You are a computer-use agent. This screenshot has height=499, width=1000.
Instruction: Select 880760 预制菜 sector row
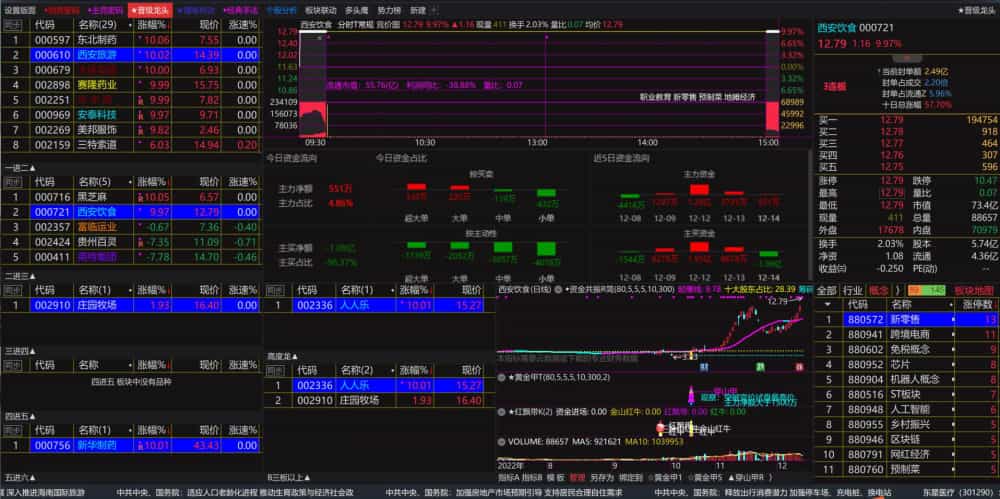pos(906,470)
